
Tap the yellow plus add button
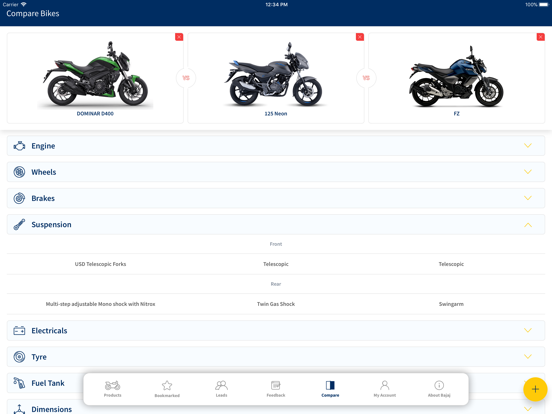[x=535, y=389]
